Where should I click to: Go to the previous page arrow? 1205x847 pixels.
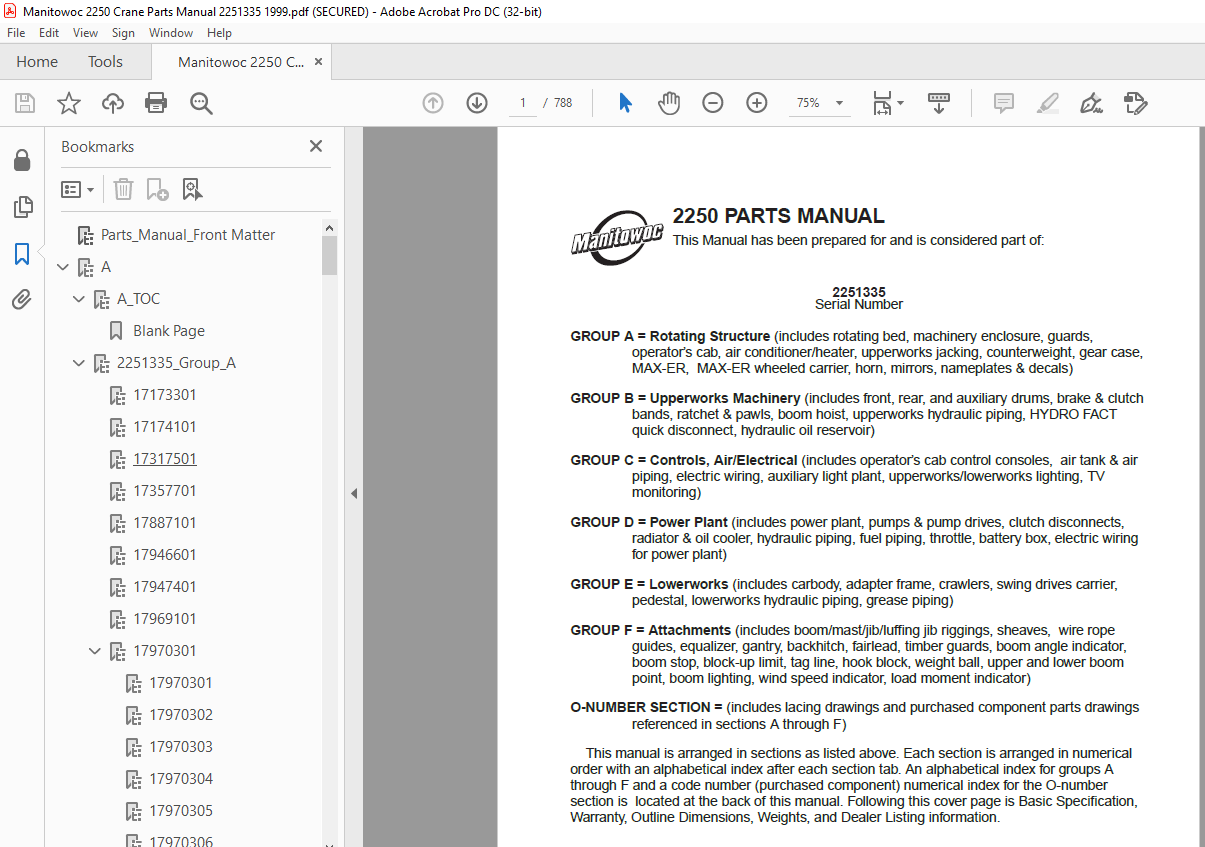point(433,103)
